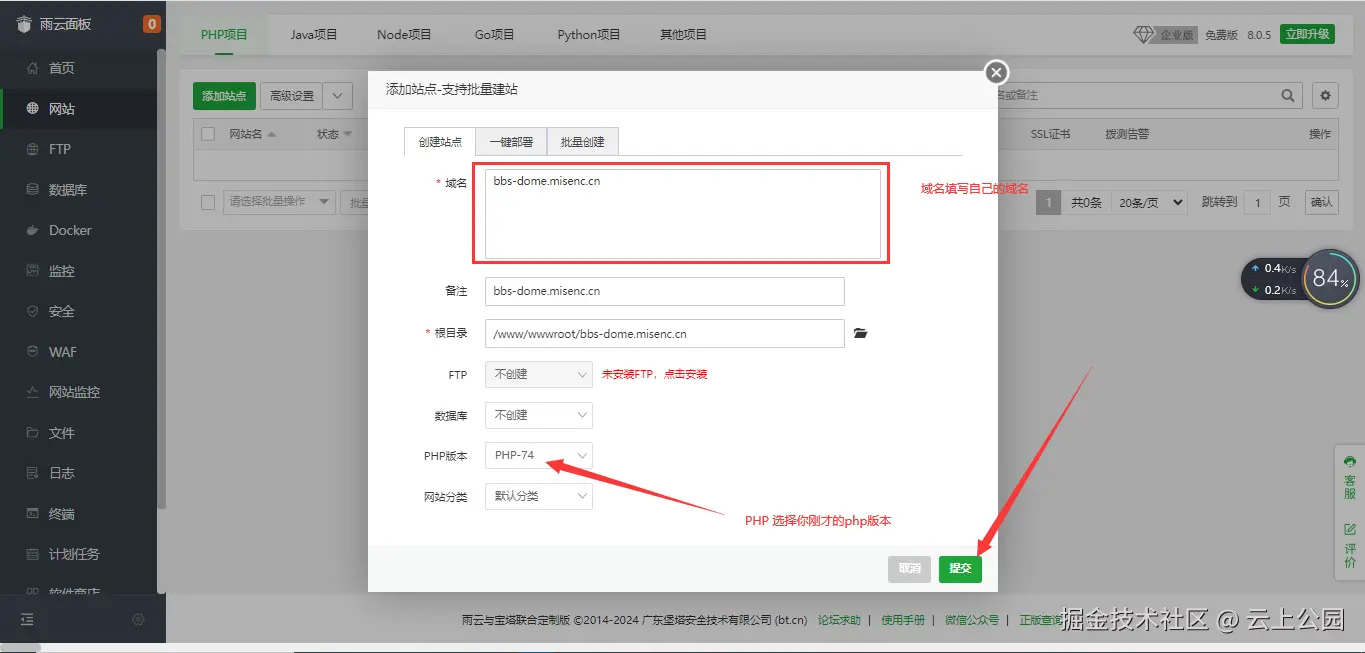Tick the checkbox beside 请选择批量操作
The height and width of the screenshot is (653, 1365).
[x=208, y=202]
